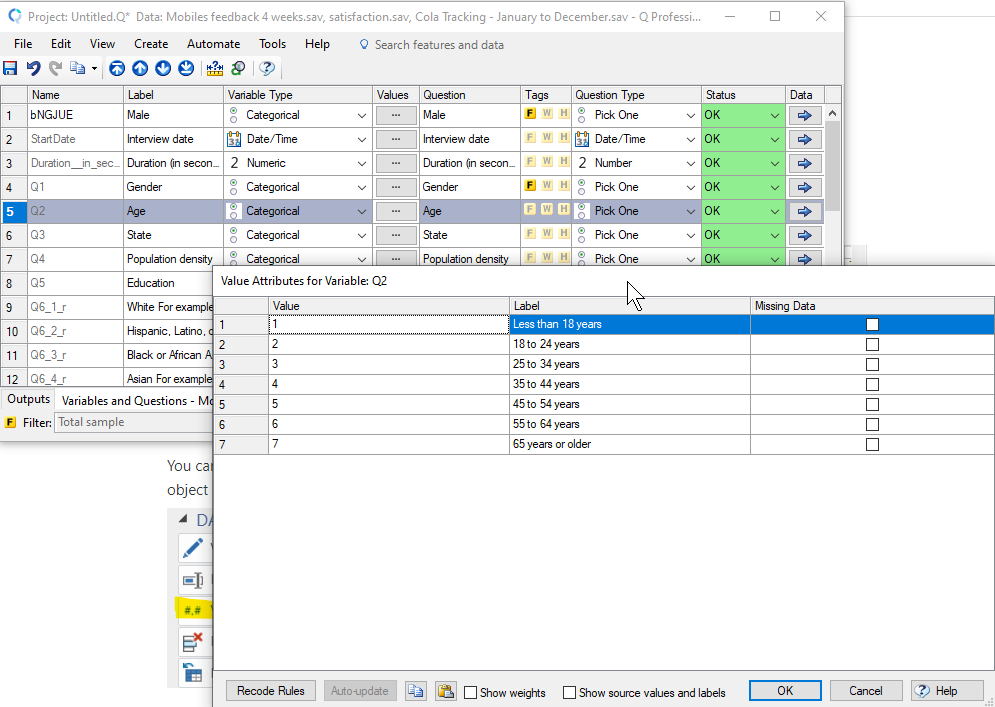Viewport: 995px width, 707px height.
Task: Click the Paste clipboard icon in the dialog
Action: pos(445,691)
